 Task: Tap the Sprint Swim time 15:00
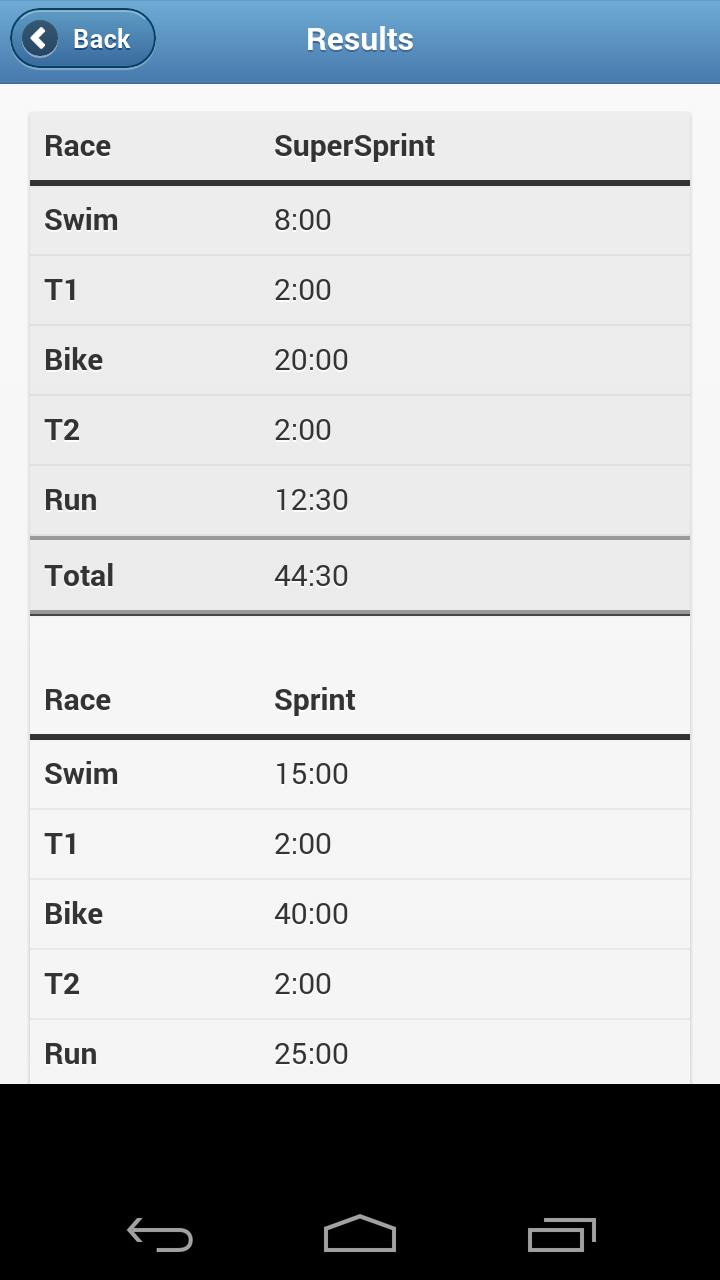[x=311, y=774]
